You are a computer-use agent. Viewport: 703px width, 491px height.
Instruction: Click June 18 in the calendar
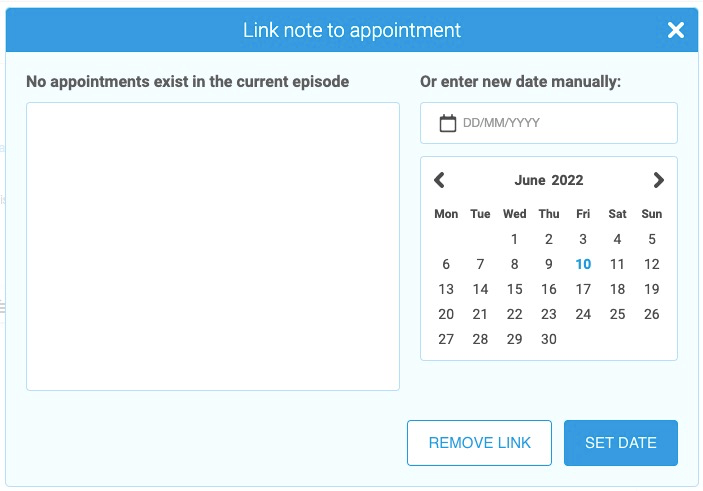click(617, 289)
